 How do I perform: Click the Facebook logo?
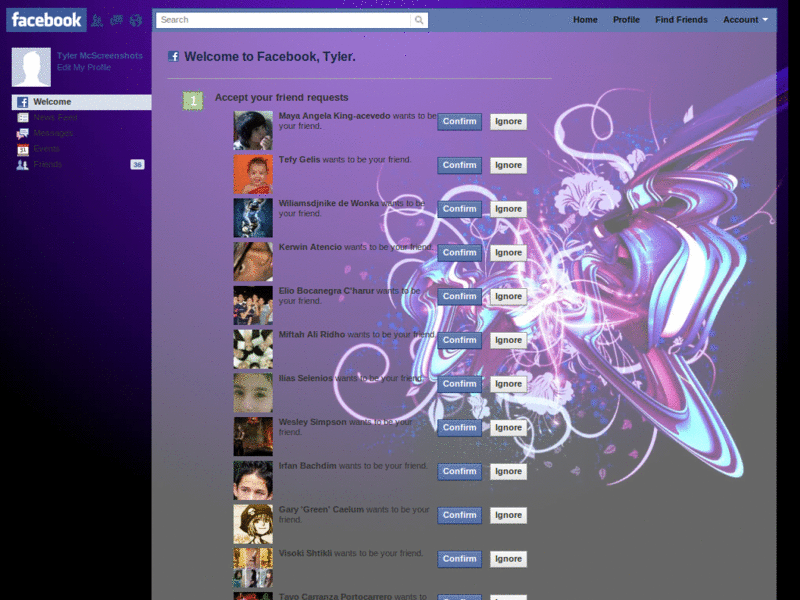46,20
